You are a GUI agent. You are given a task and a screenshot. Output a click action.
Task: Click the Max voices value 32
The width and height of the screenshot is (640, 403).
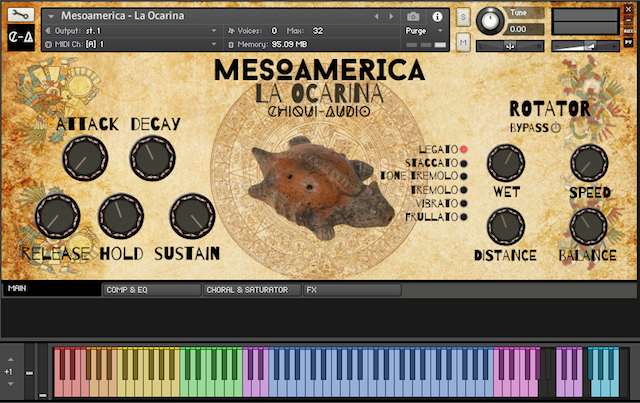318,31
